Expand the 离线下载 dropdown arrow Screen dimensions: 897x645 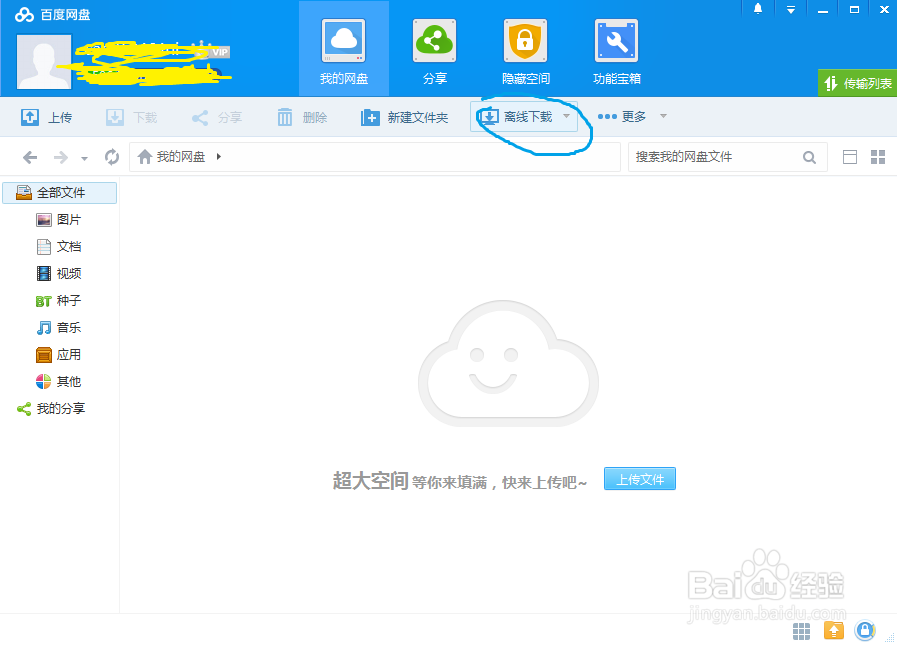566,116
